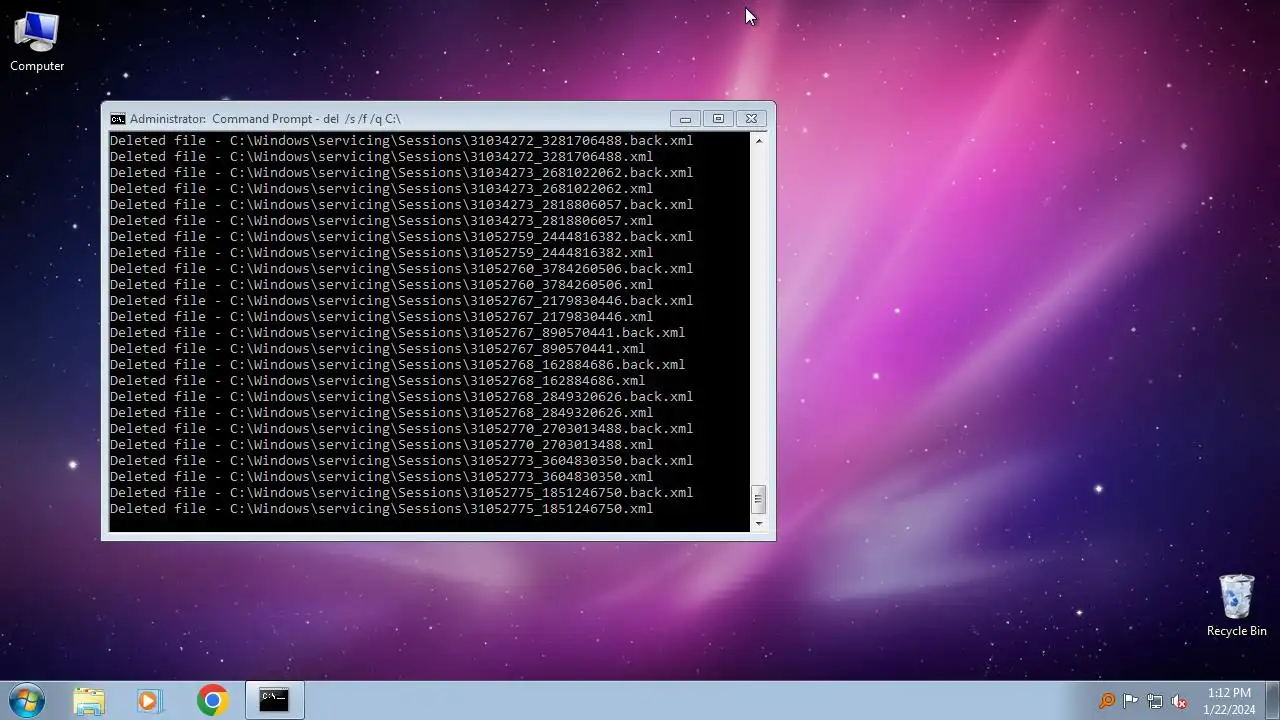This screenshot has width=1280, height=720.
Task: Click the console scrollbar down arrow
Action: click(758, 523)
